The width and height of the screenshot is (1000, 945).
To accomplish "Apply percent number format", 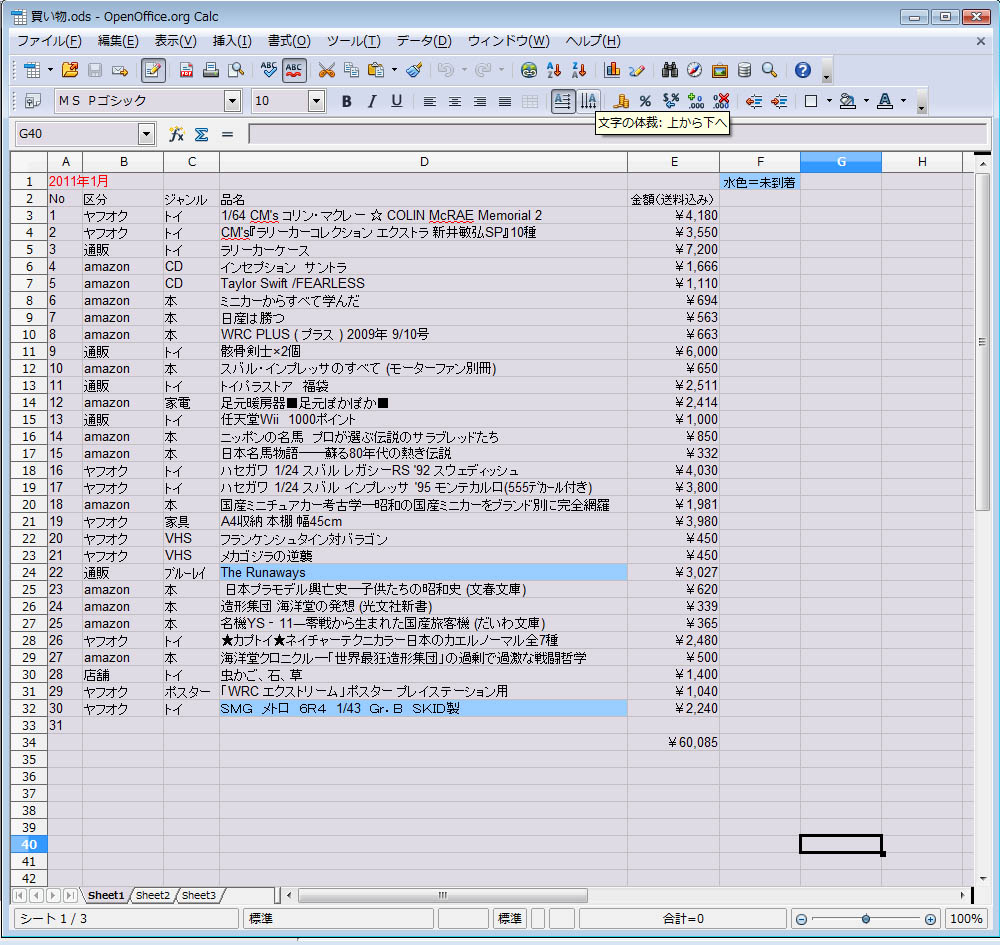I will pos(645,101).
